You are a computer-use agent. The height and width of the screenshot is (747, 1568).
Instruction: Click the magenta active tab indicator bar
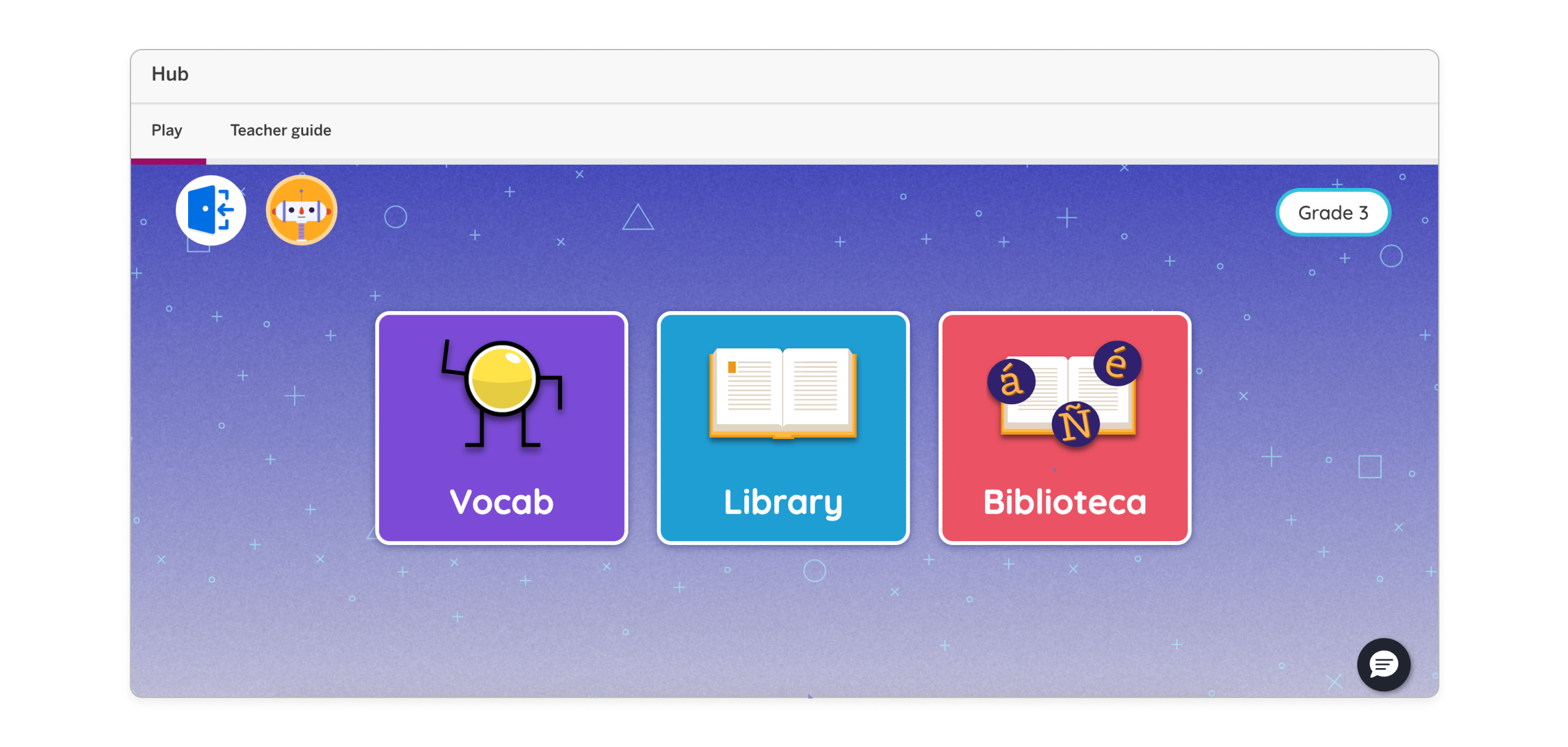click(168, 162)
